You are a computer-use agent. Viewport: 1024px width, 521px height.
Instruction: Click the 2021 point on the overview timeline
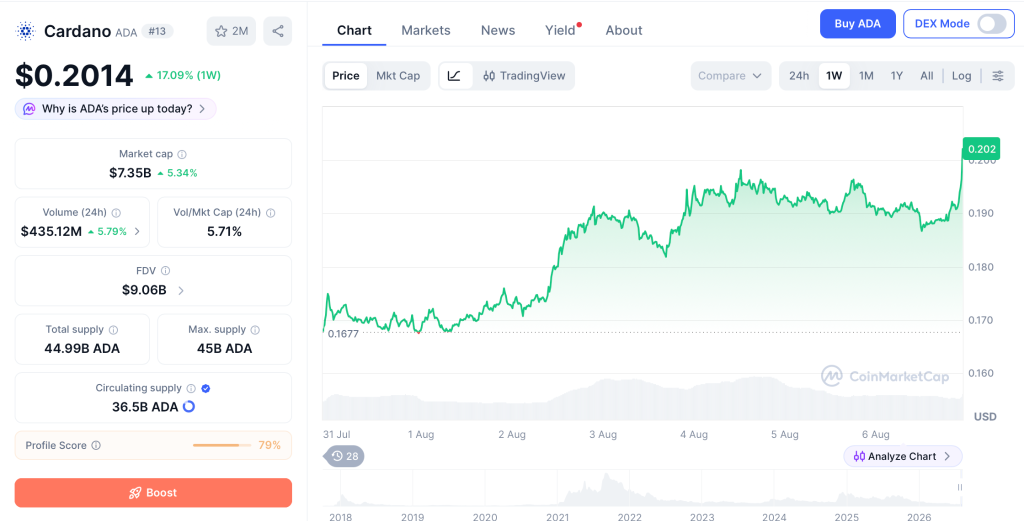pos(557,516)
